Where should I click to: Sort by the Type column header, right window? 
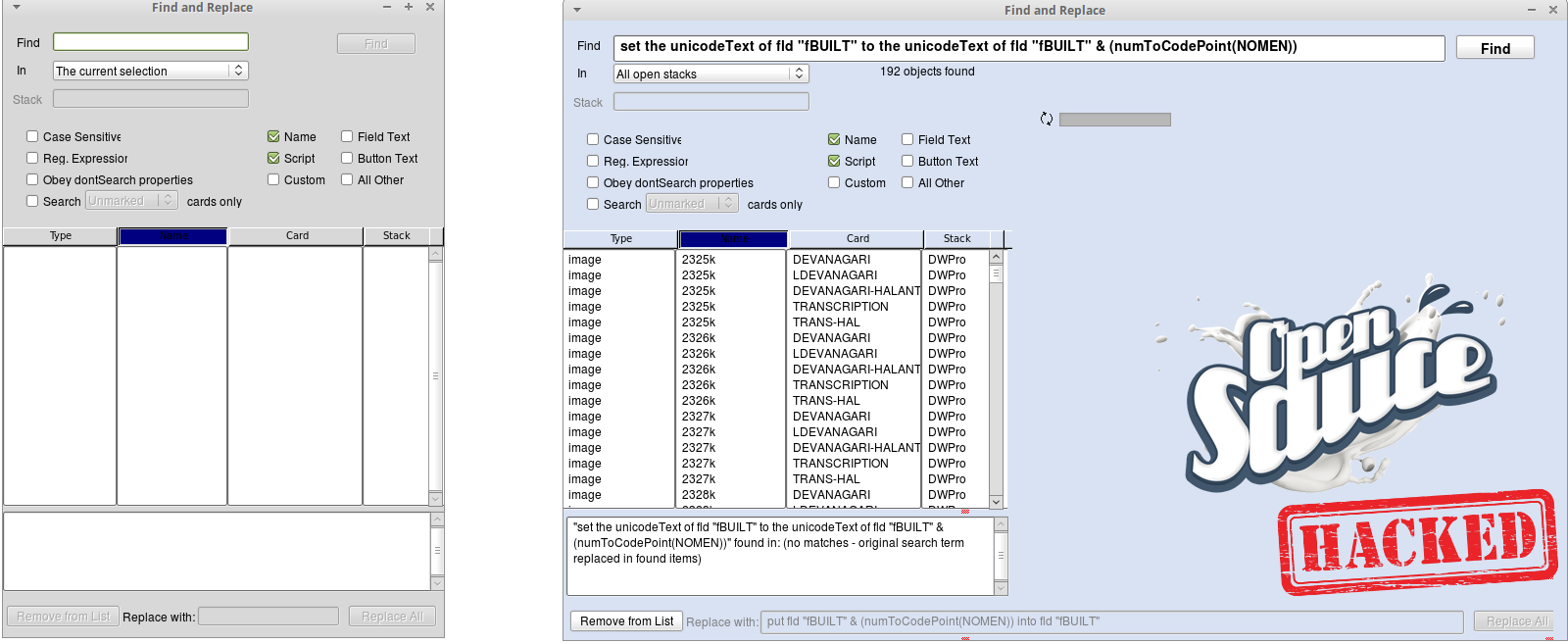tap(621, 238)
